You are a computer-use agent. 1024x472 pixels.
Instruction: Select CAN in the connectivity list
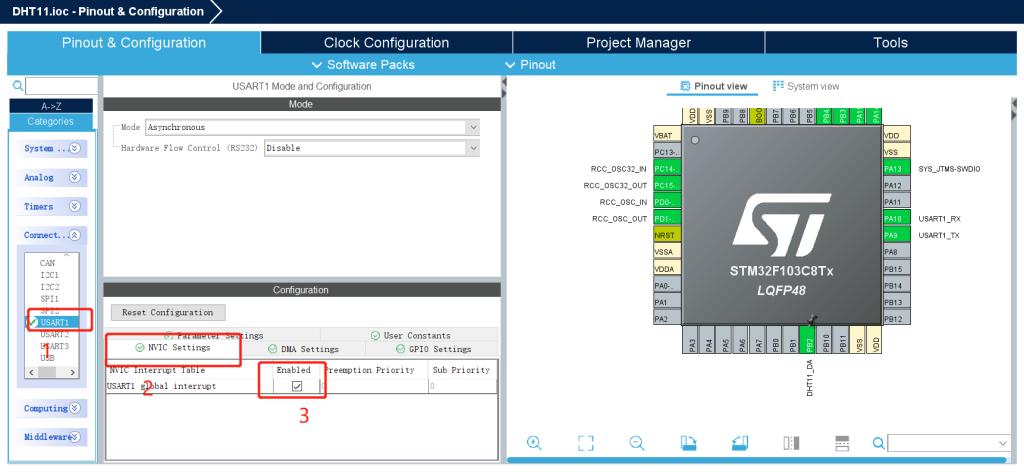click(47, 263)
